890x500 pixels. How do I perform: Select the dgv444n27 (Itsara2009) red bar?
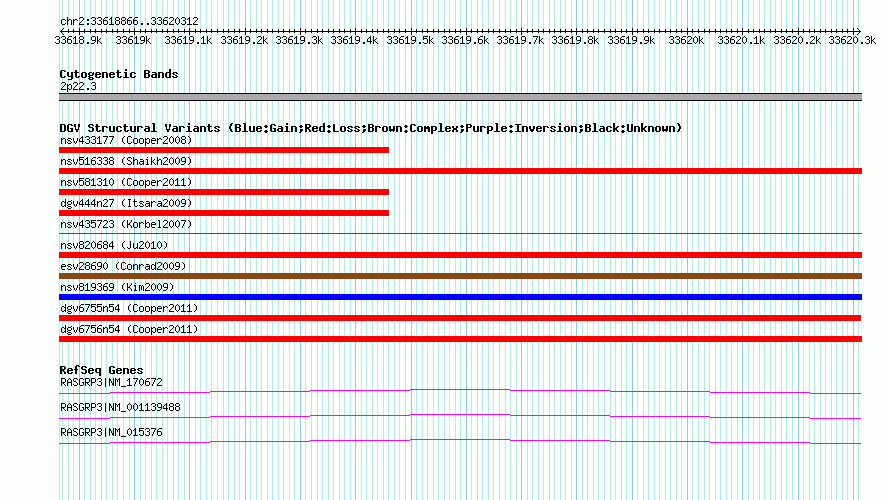coord(224,213)
